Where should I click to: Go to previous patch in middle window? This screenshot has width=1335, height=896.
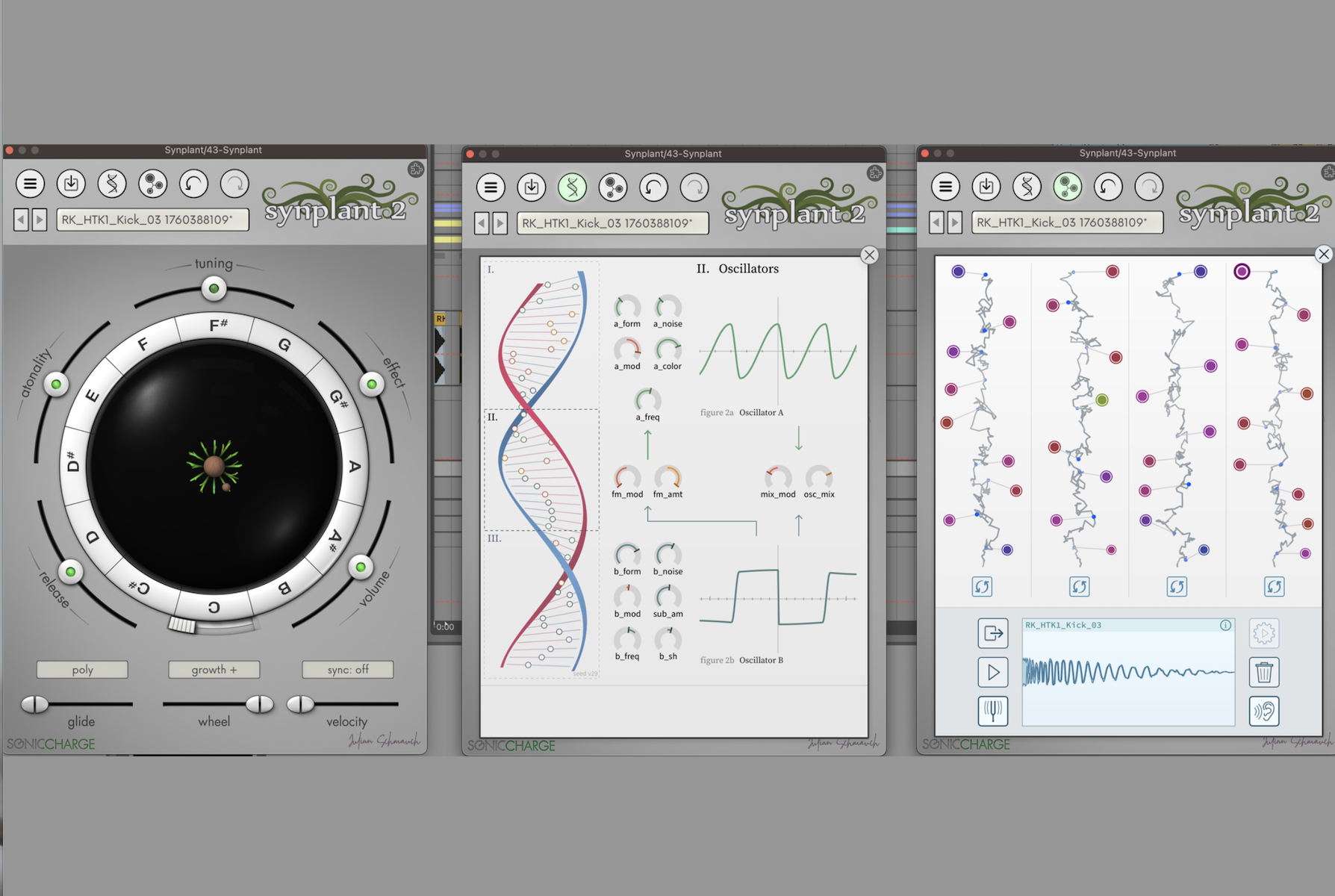click(482, 223)
